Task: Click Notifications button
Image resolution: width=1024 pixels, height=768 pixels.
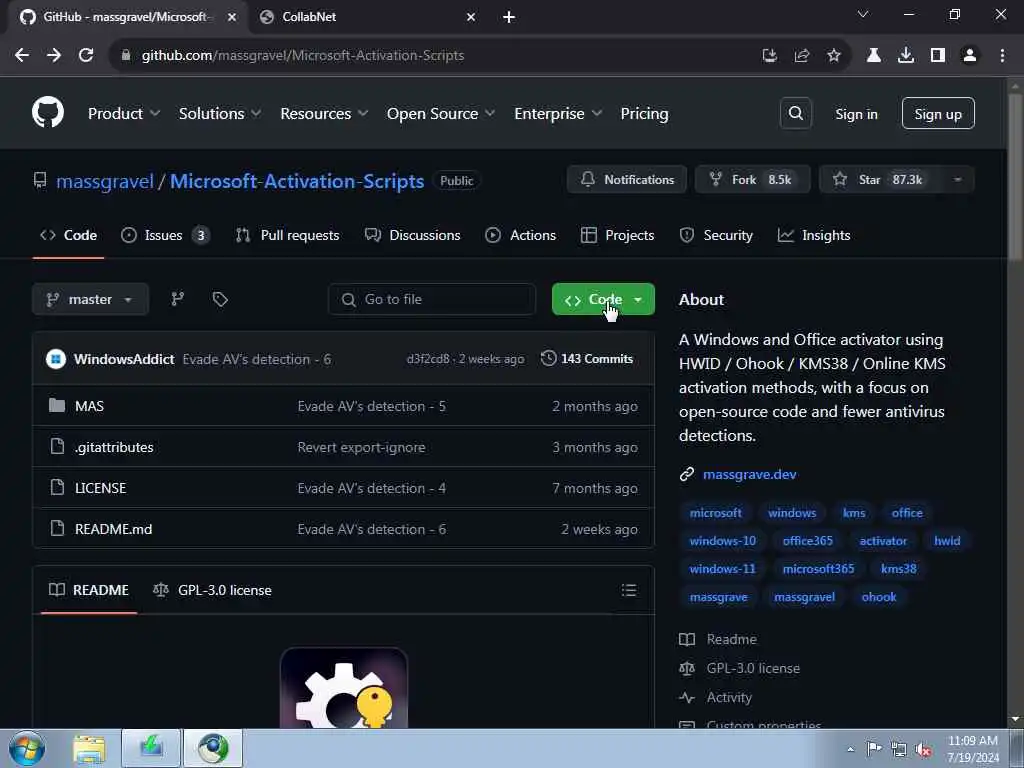Action: pyautogui.click(x=627, y=180)
